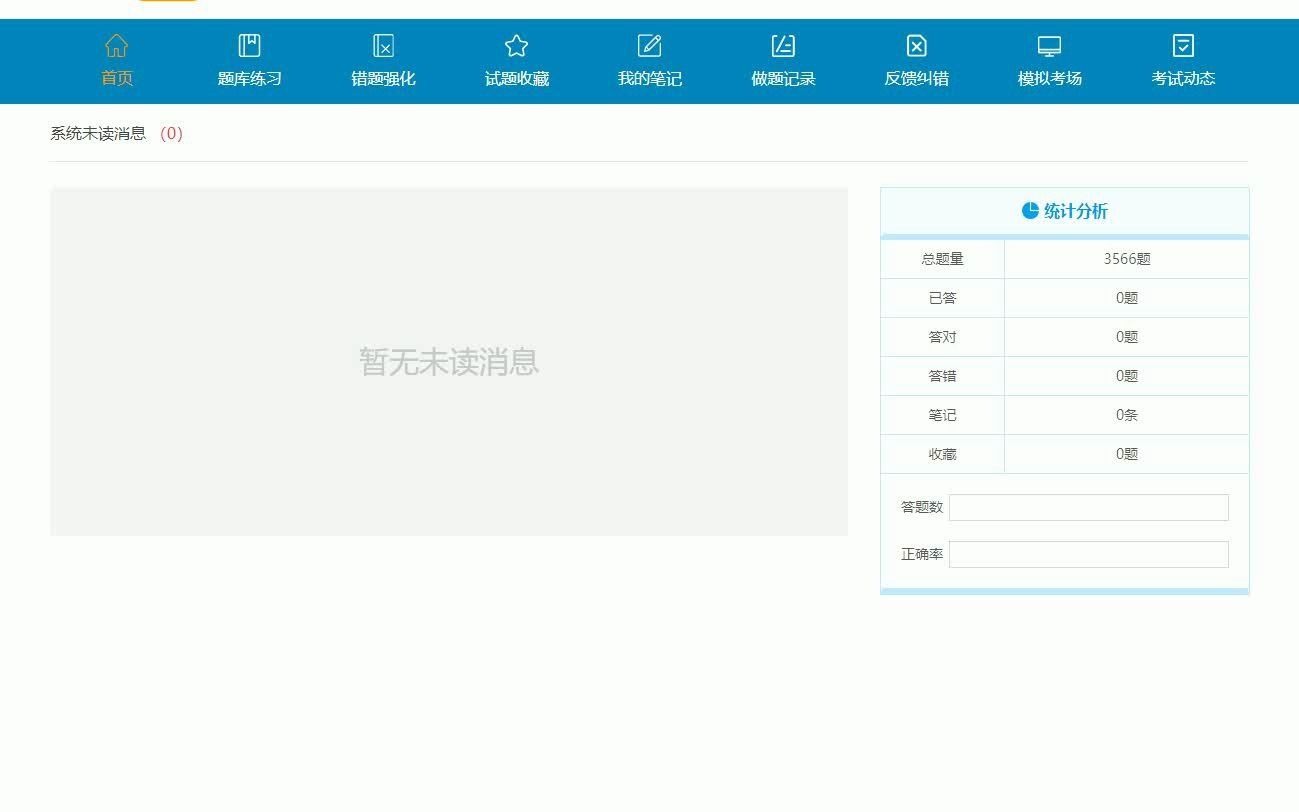Click the 0条 notes value
The image size is (1299, 812).
tap(1127, 415)
